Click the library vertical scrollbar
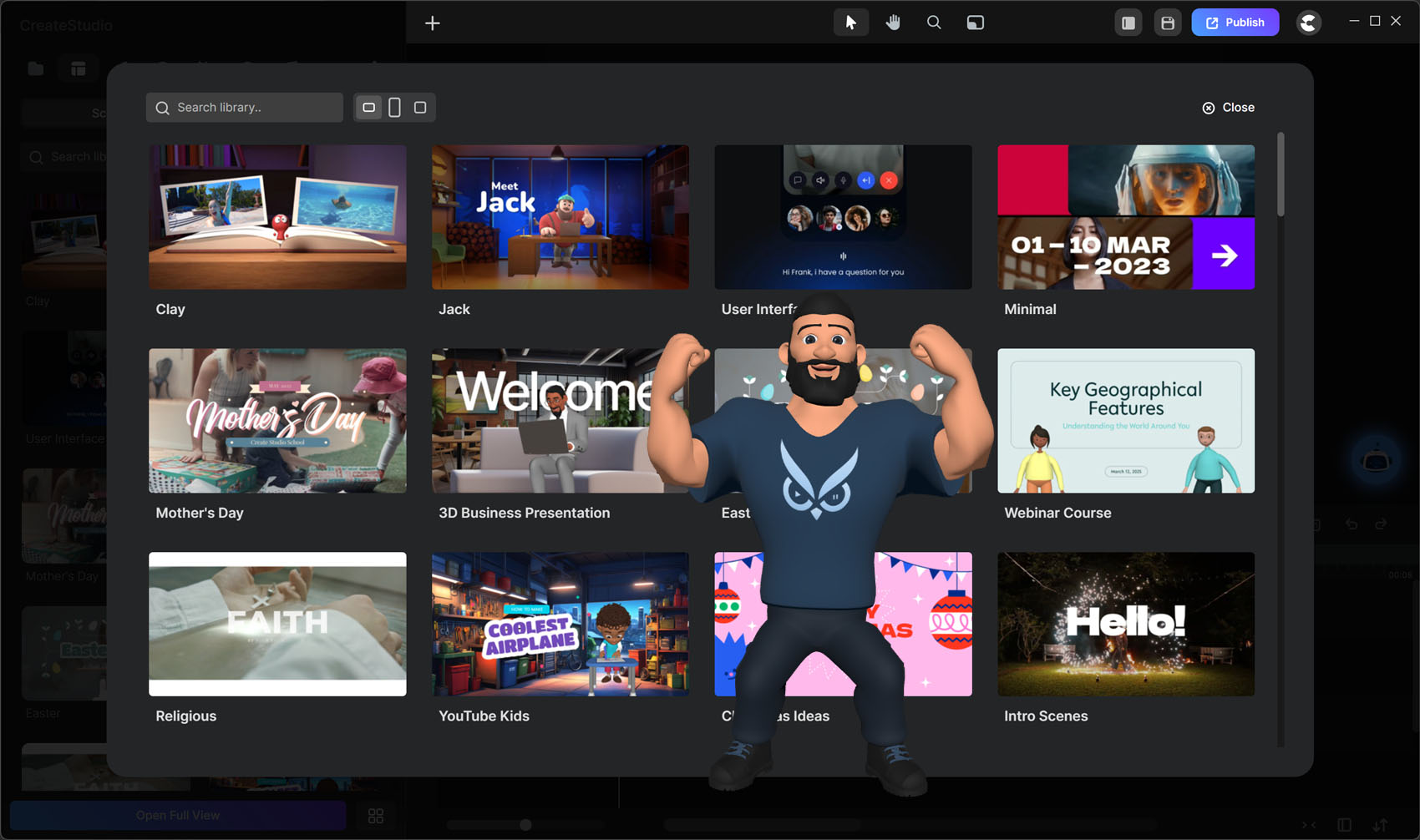 (x=1281, y=175)
